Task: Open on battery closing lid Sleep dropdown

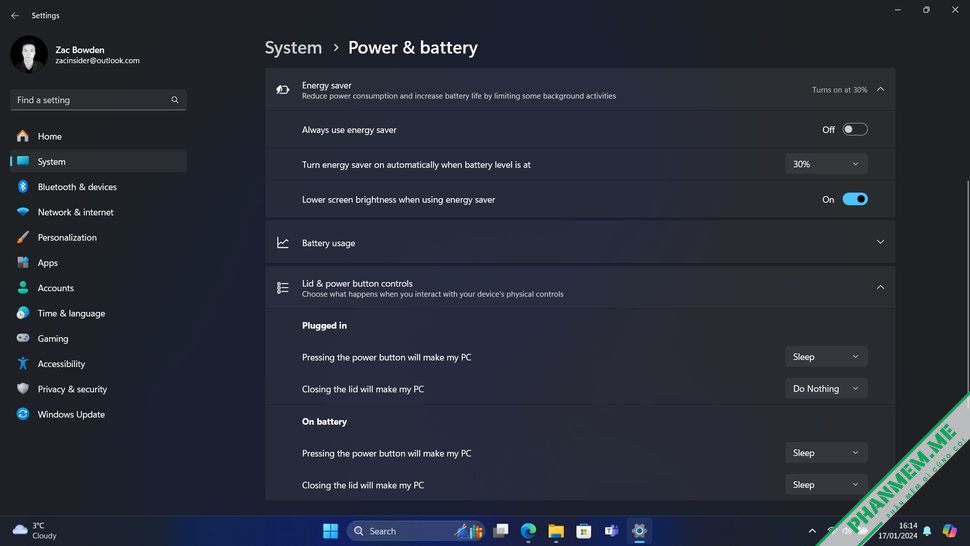Action: click(826, 485)
